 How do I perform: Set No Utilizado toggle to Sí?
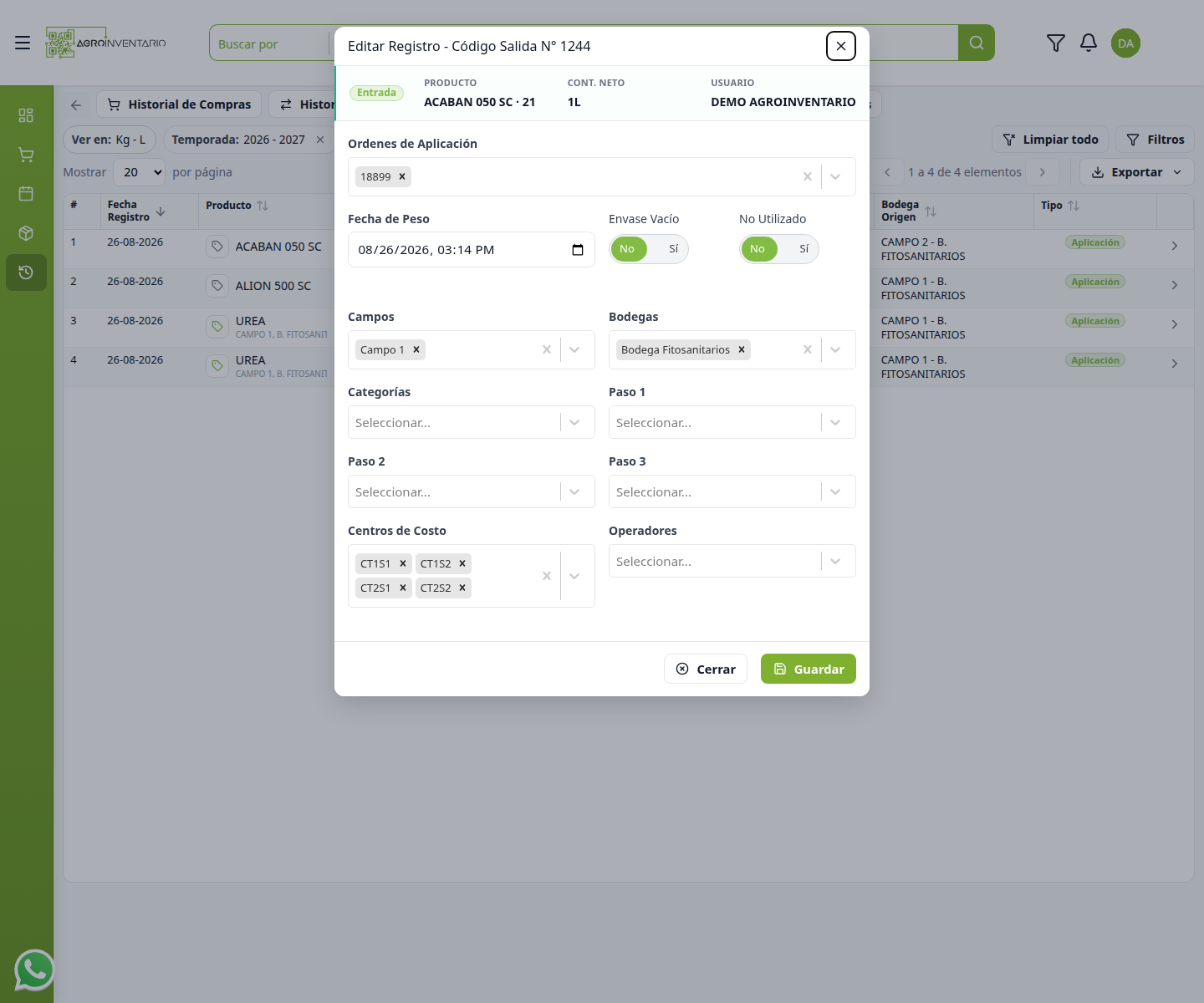[x=804, y=249]
